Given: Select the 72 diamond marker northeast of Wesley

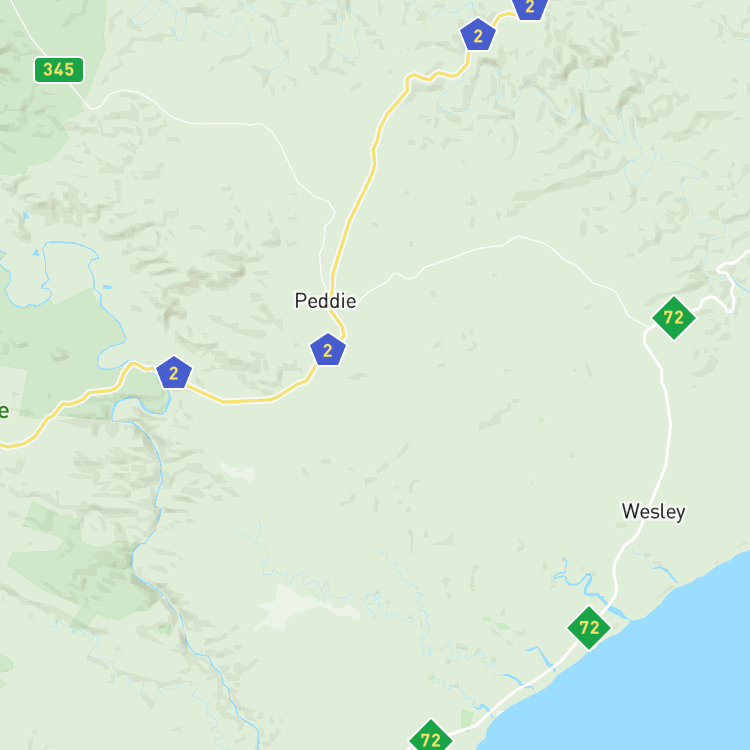Looking at the screenshot, I should click(673, 318).
